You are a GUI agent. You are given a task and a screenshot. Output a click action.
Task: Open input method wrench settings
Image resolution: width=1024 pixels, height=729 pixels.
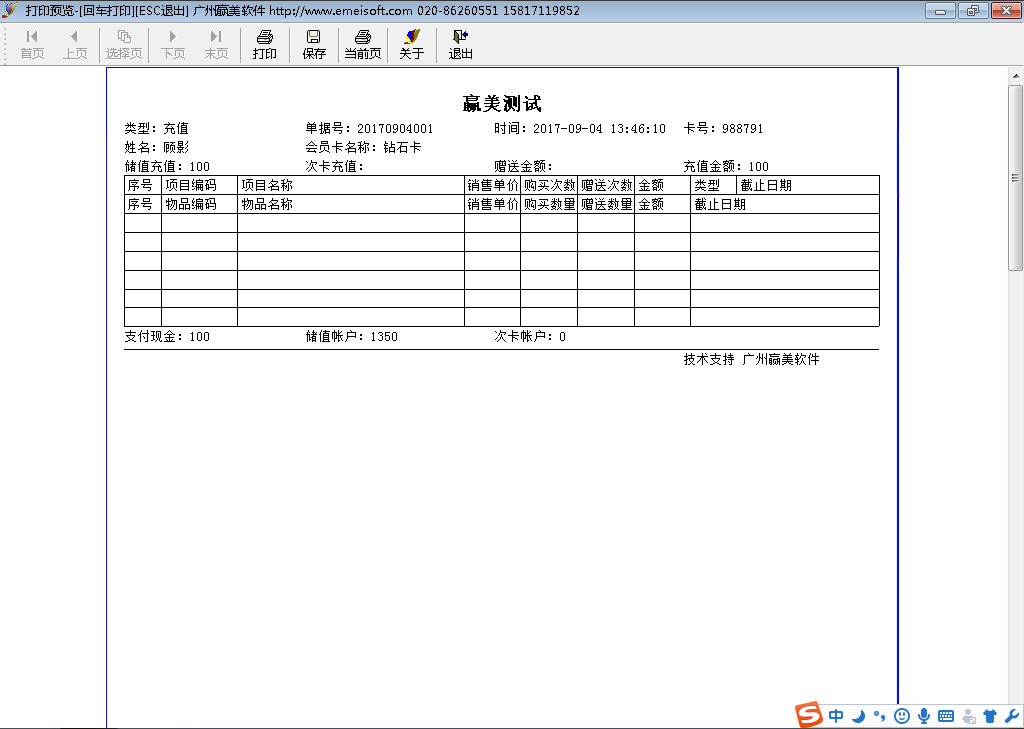point(1011,716)
